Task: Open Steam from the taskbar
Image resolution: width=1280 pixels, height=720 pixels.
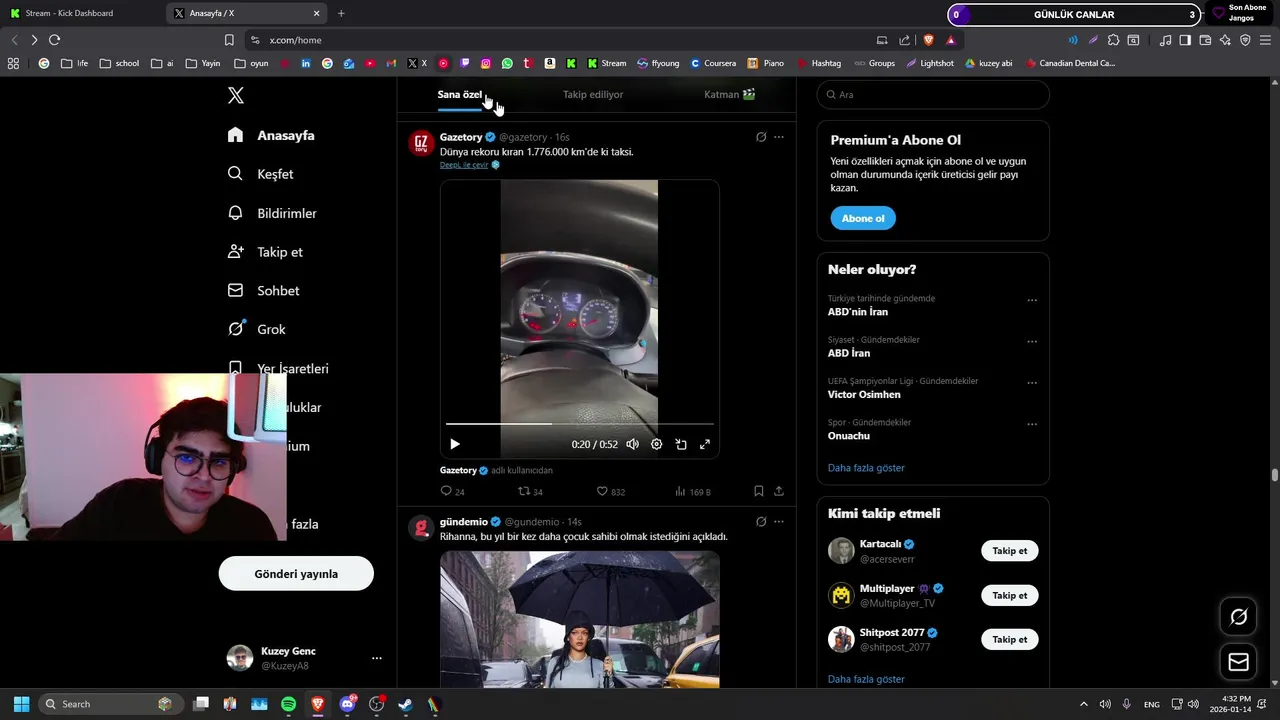Action: [405, 704]
